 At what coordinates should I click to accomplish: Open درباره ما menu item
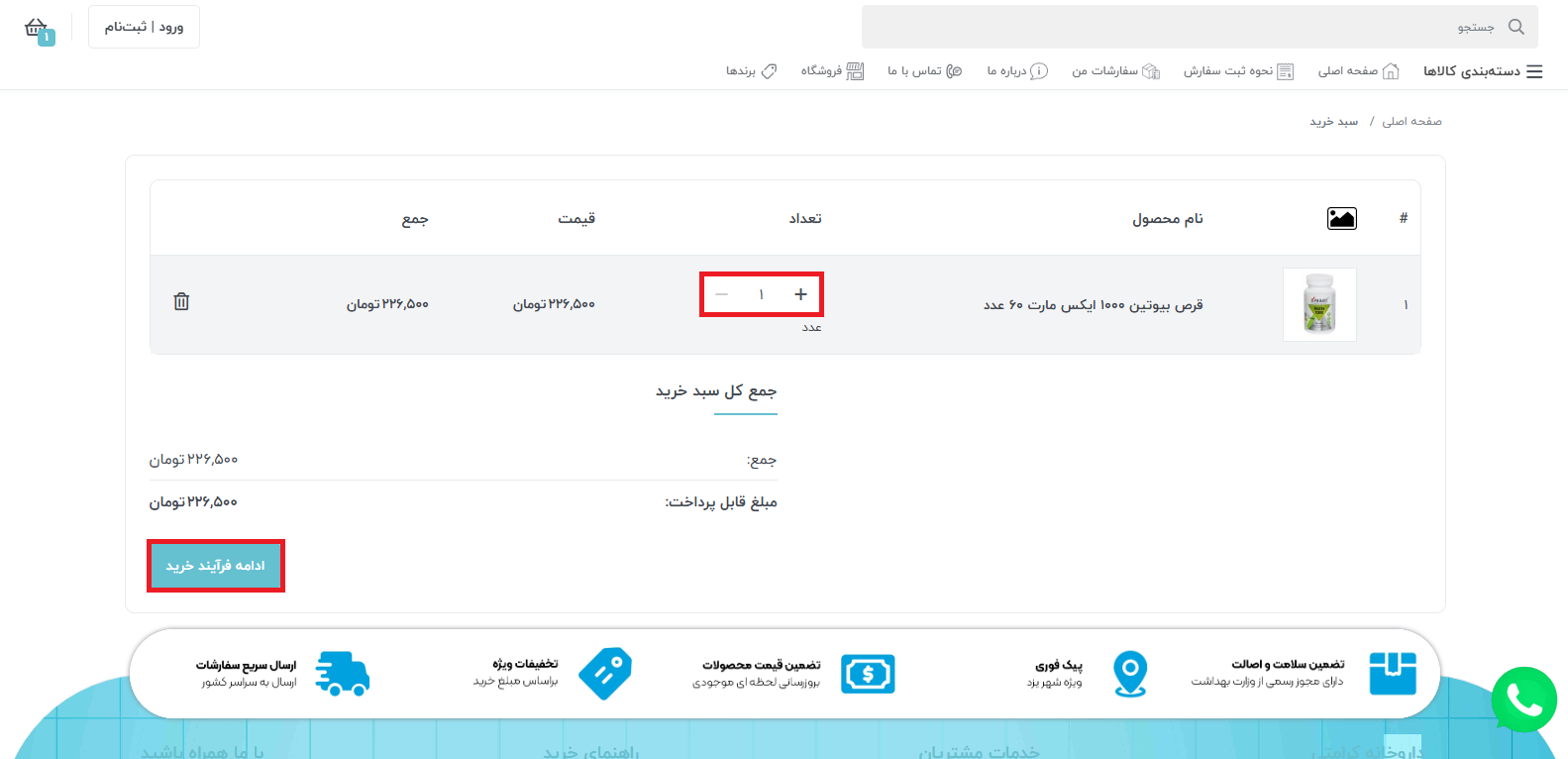coord(1017,71)
